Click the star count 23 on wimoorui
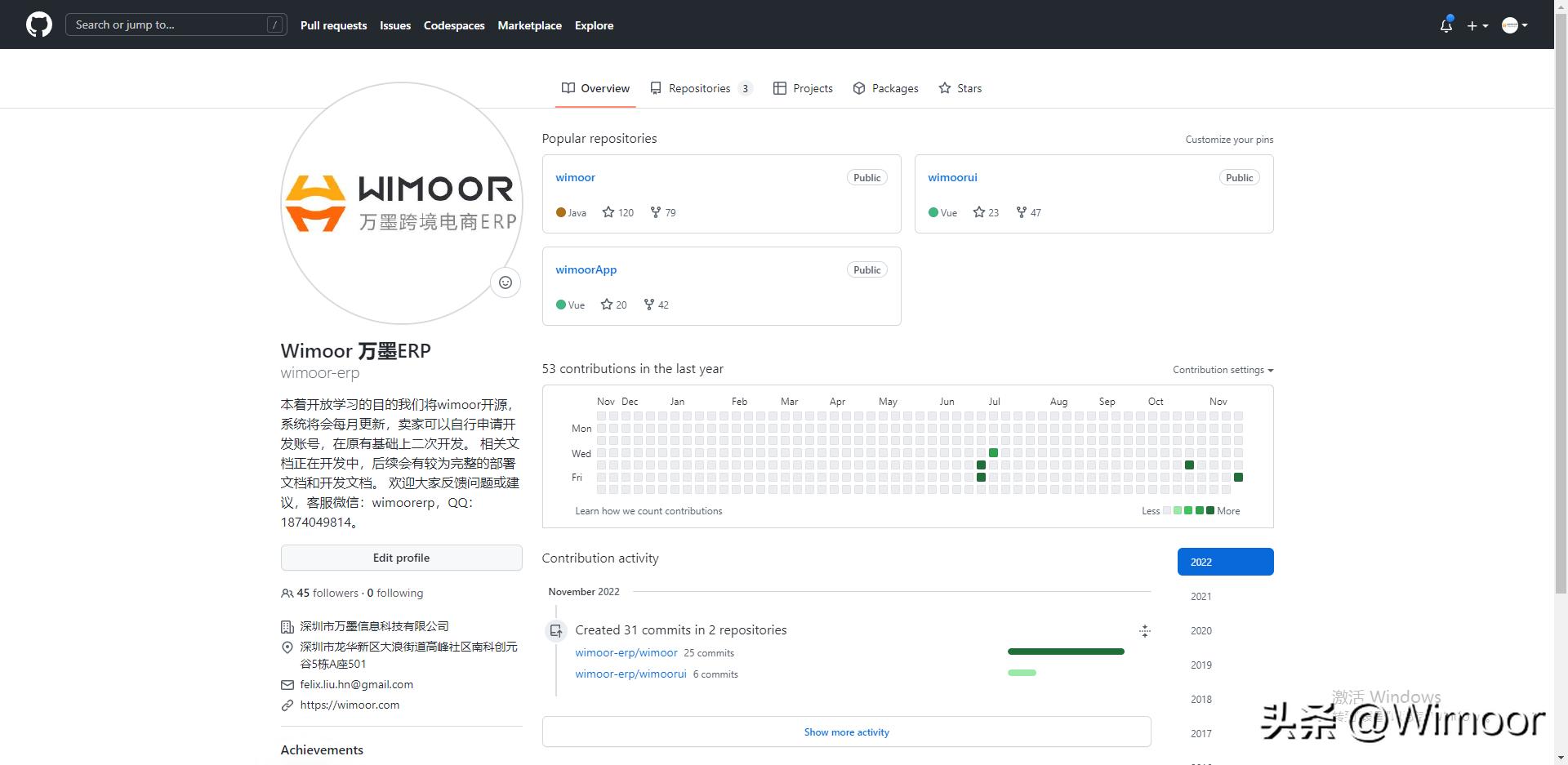The width and height of the screenshot is (1568, 765). pos(987,212)
